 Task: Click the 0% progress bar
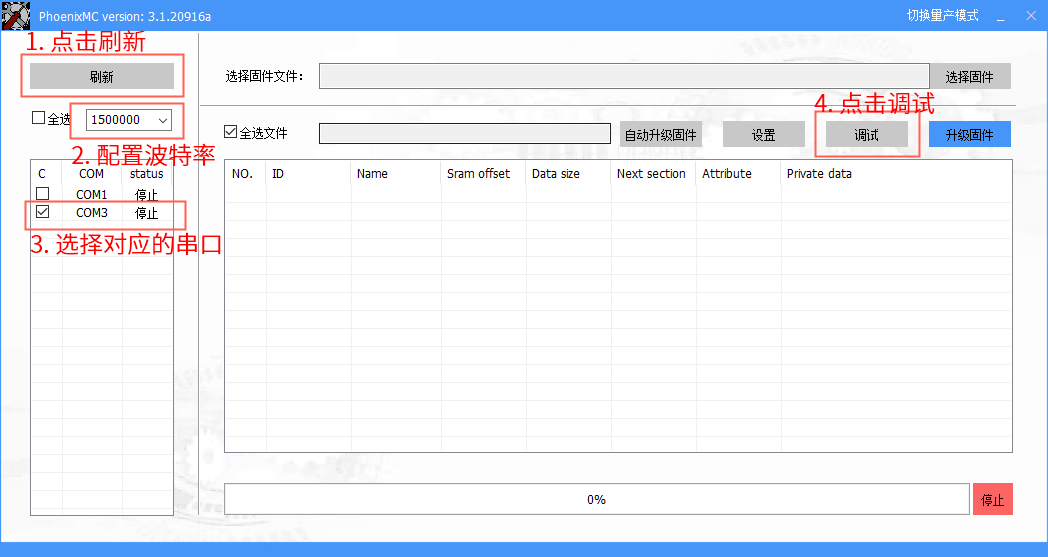point(596,499)
